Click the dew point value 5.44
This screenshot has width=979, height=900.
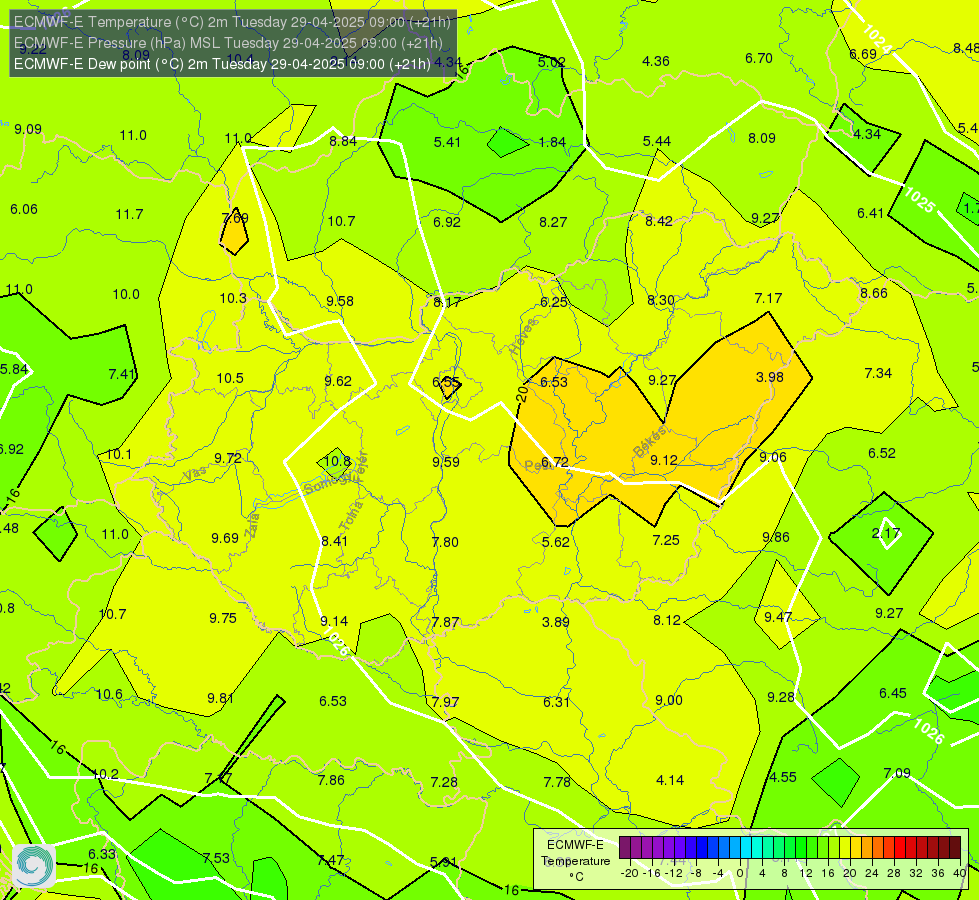click(657, 141)
